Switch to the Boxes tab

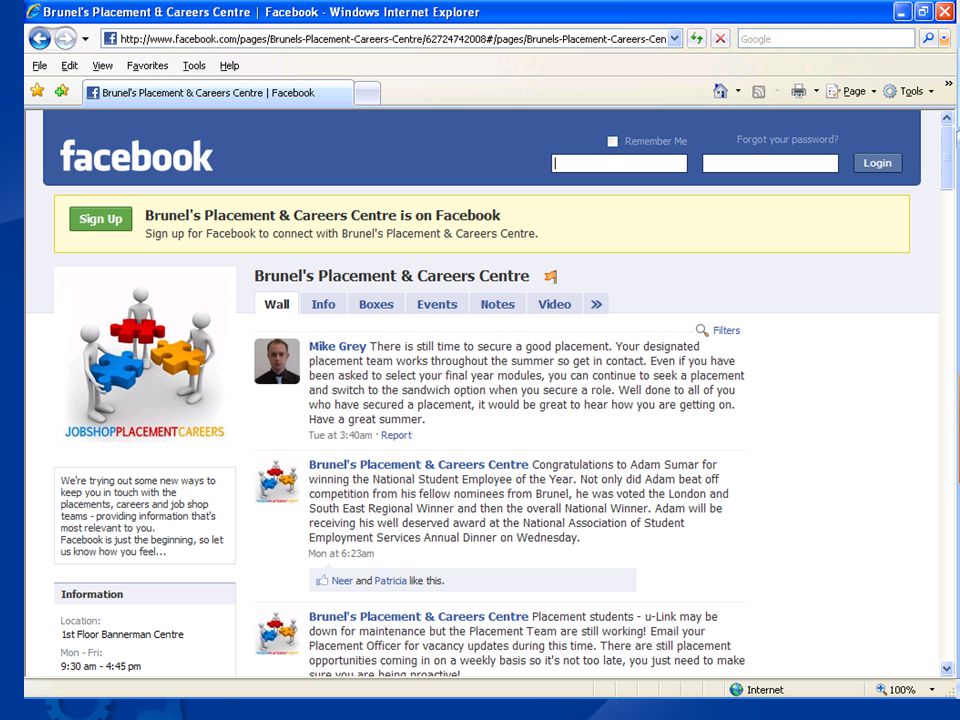[376, 304]
